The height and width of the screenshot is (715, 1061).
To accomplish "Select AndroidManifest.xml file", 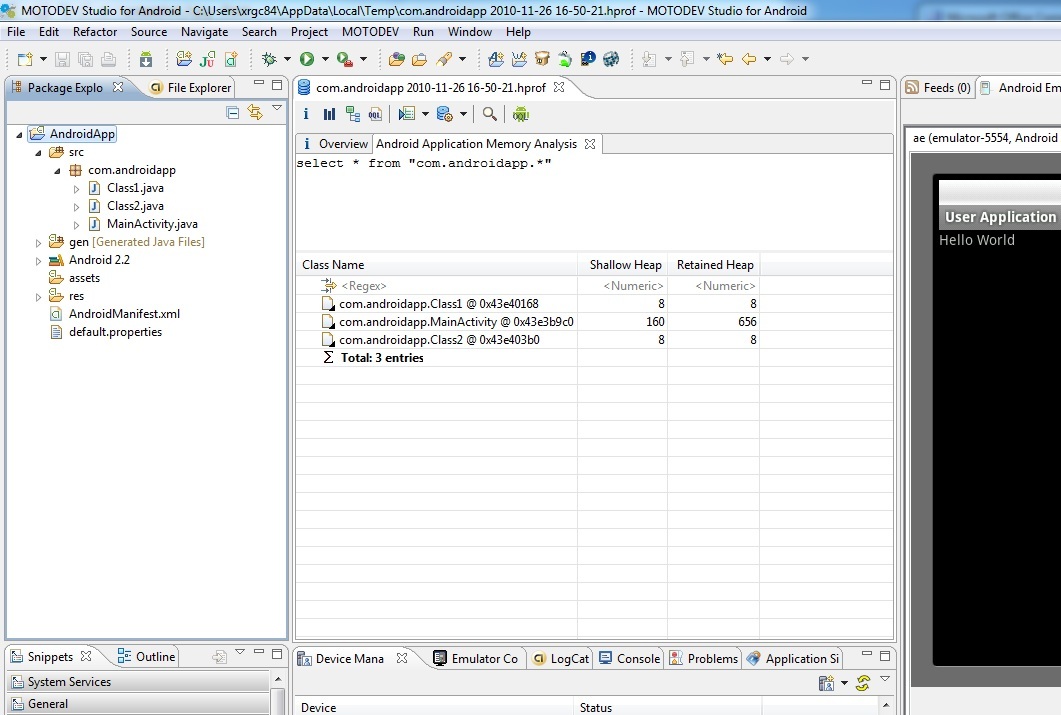I will pos(124,314).
